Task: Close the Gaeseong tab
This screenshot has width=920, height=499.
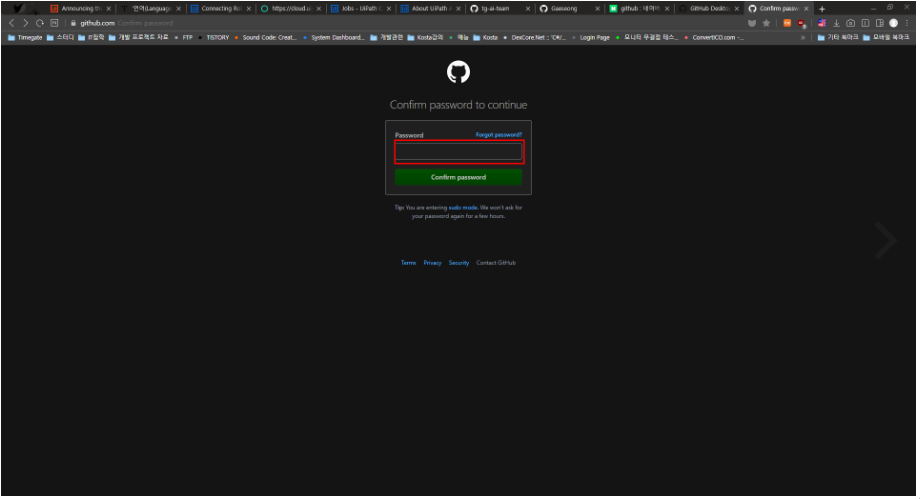Action: point(599,9)
